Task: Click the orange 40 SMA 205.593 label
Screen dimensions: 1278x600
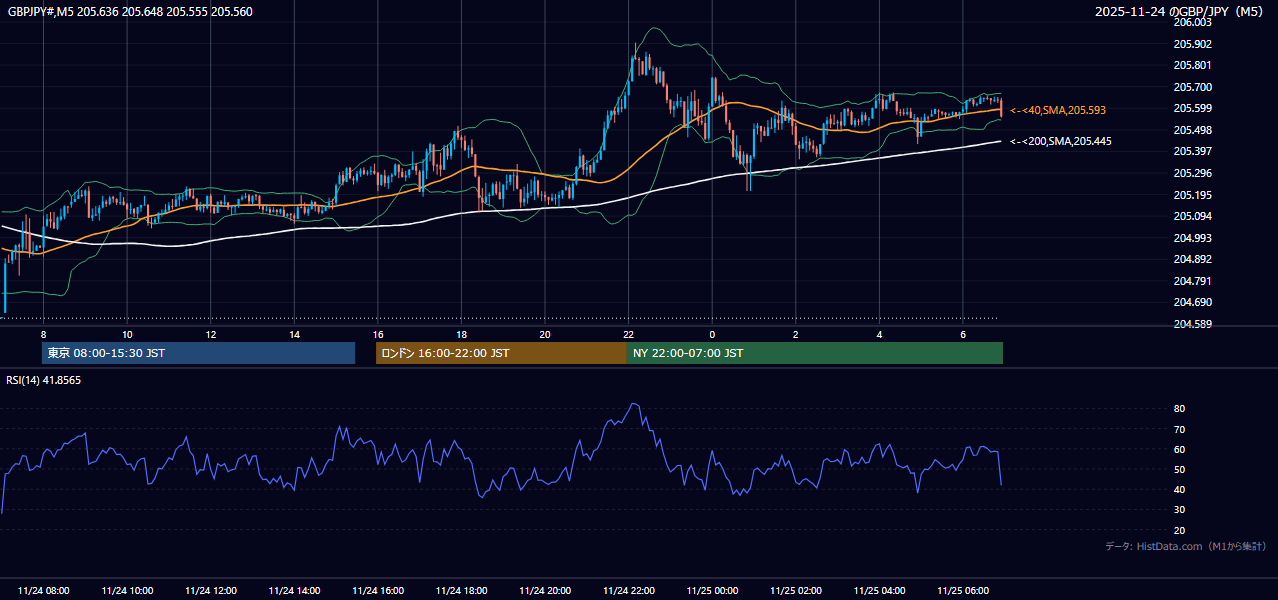Action: [1058, 110]
